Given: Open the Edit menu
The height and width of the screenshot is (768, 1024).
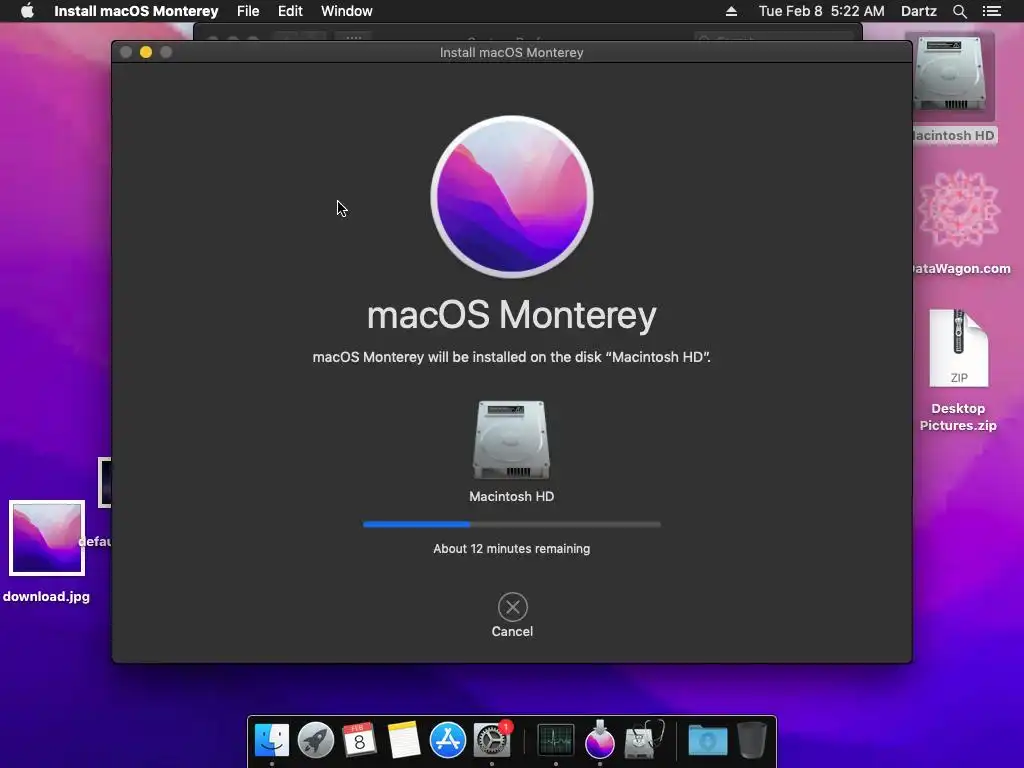Looking at the screenshot, I should click(x=290, y=11).
